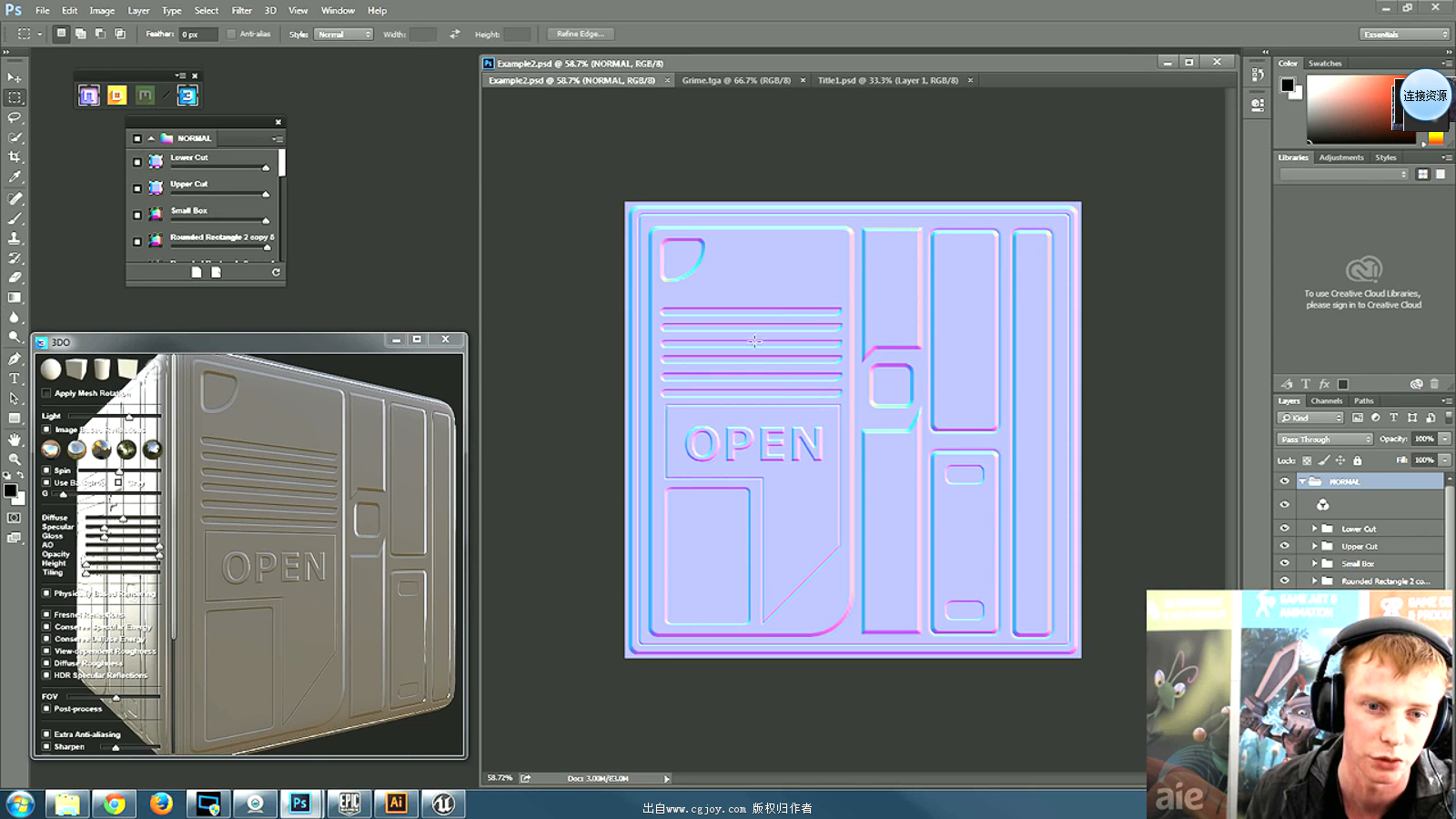This screenshot has width=1456, height=819.
Task: Open the Style dropdown in options bar
Action: pyautogui.click(x=344, y=34)
